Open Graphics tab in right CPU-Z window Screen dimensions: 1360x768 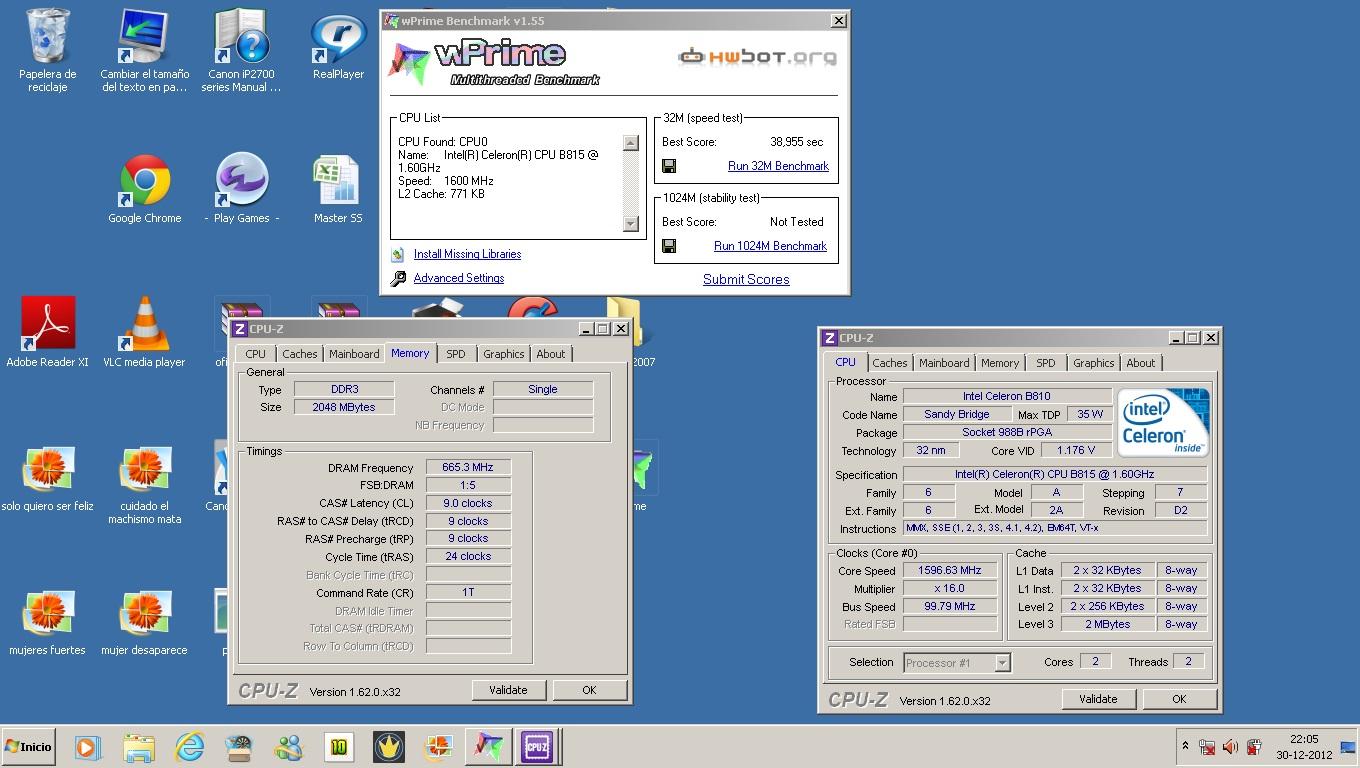[x=1093, y=363]
